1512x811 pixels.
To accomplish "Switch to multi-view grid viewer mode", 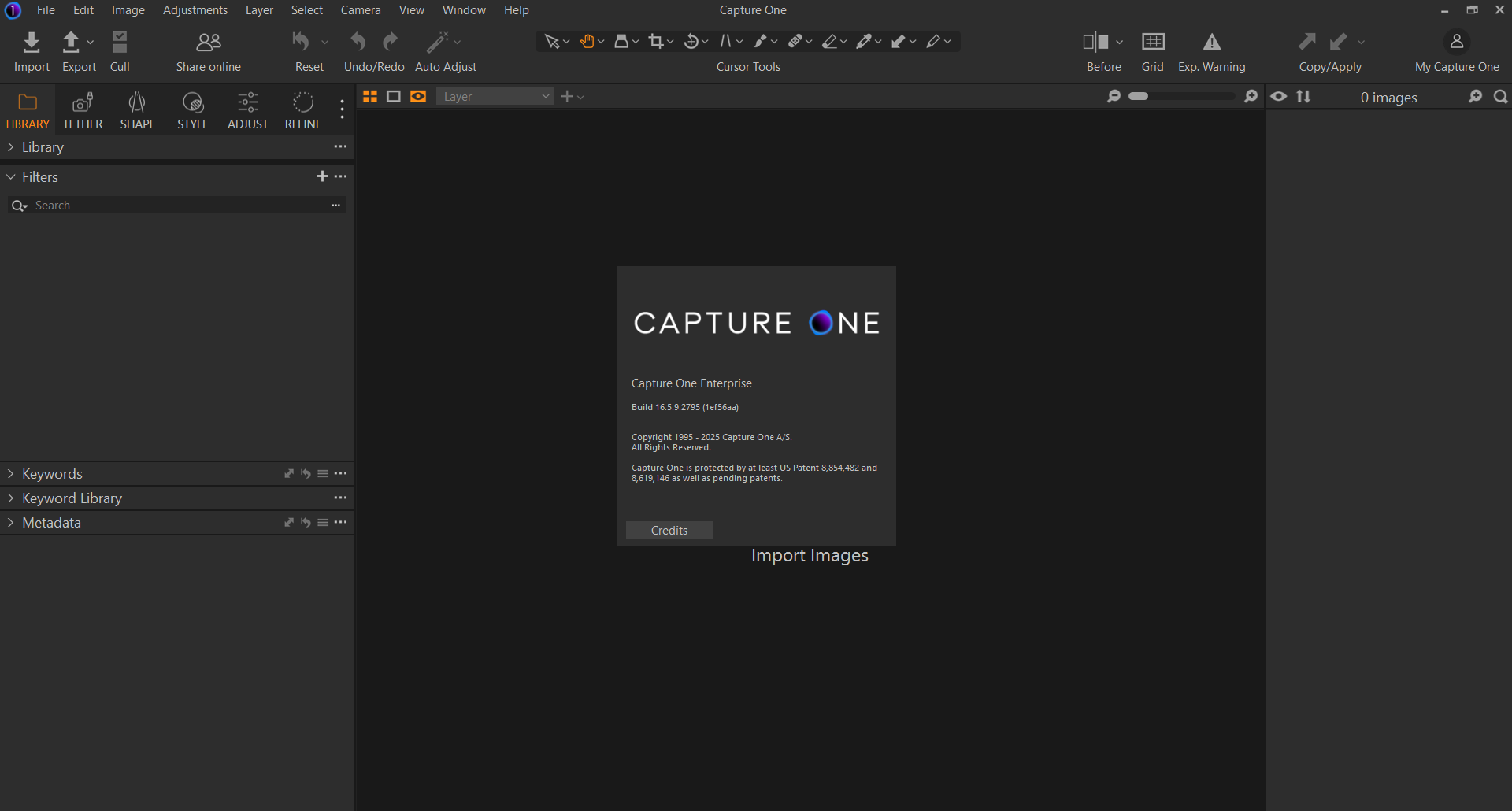I will (370, 96).
